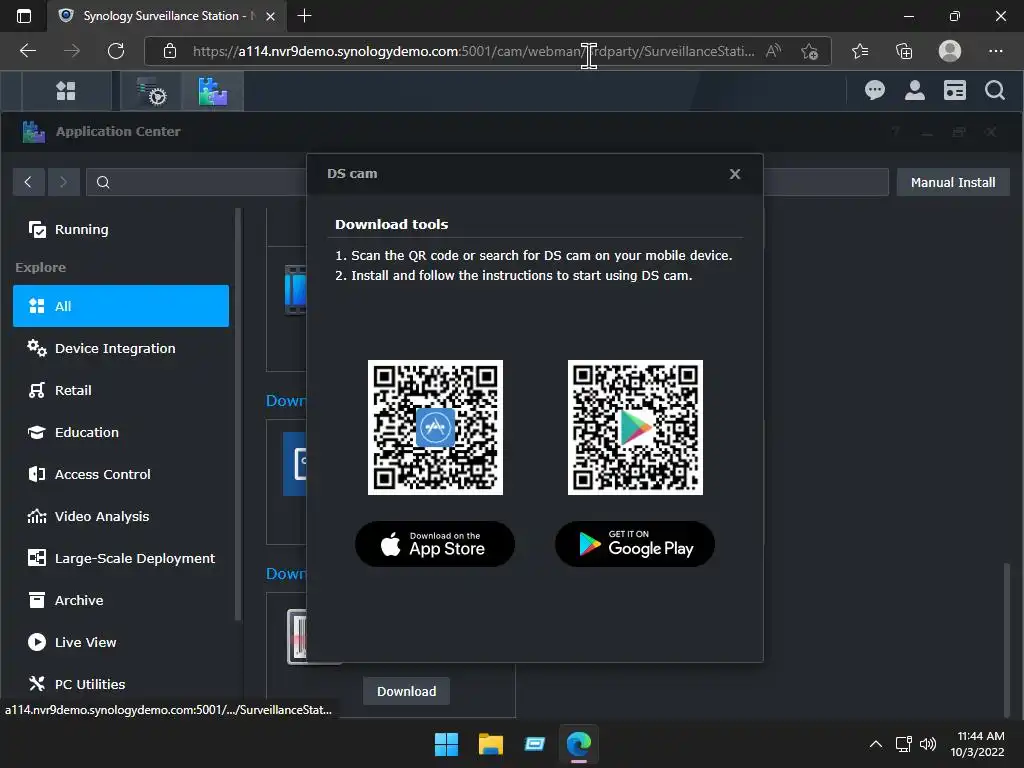The width and height of the screenshot is (1024, 768).
Task: Open the taskbar clock and date
Action: [977, 744]
